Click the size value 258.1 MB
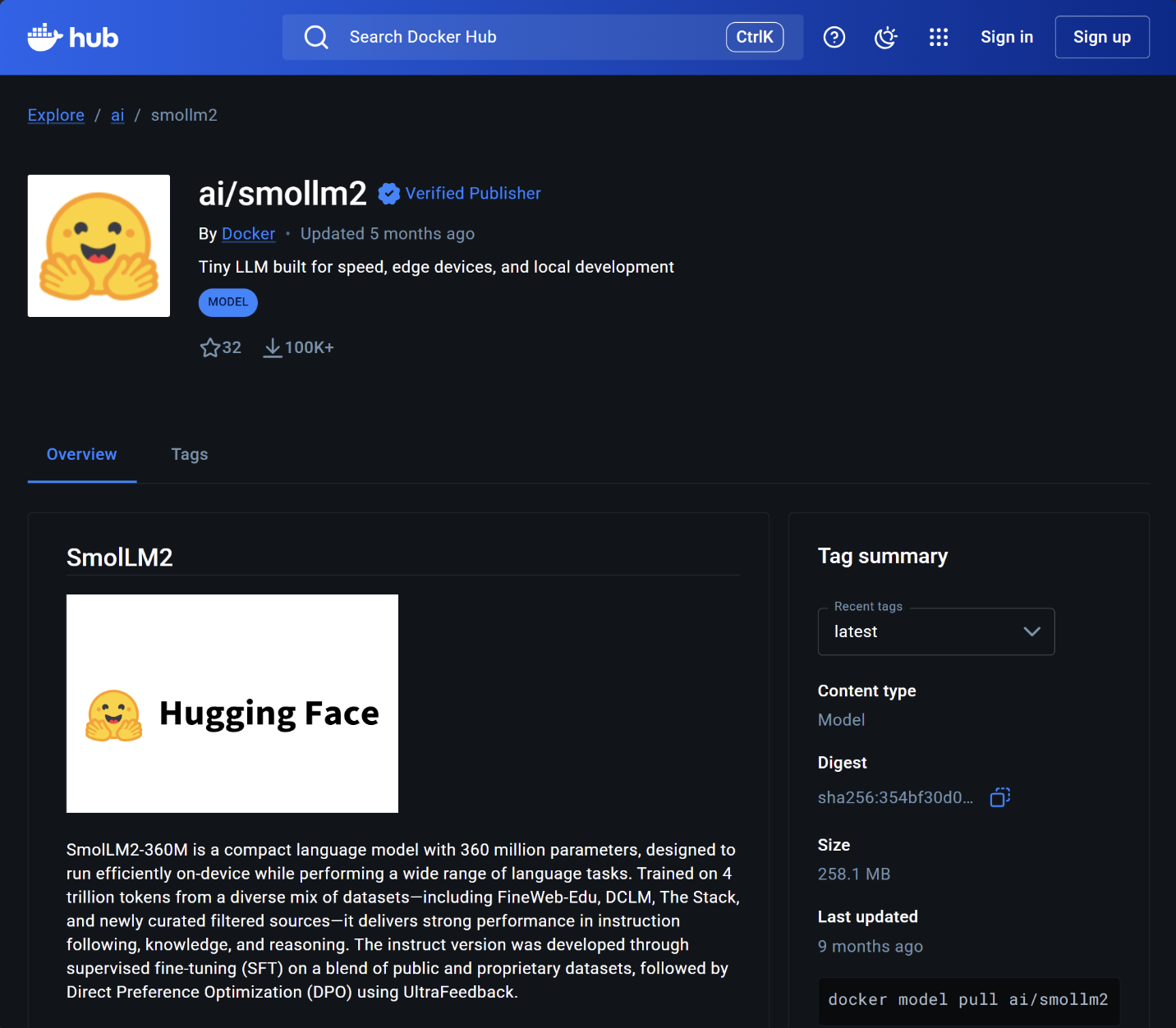Image resolution: width=1176 pixels, height=1028 pixels. tap(854, 874)
